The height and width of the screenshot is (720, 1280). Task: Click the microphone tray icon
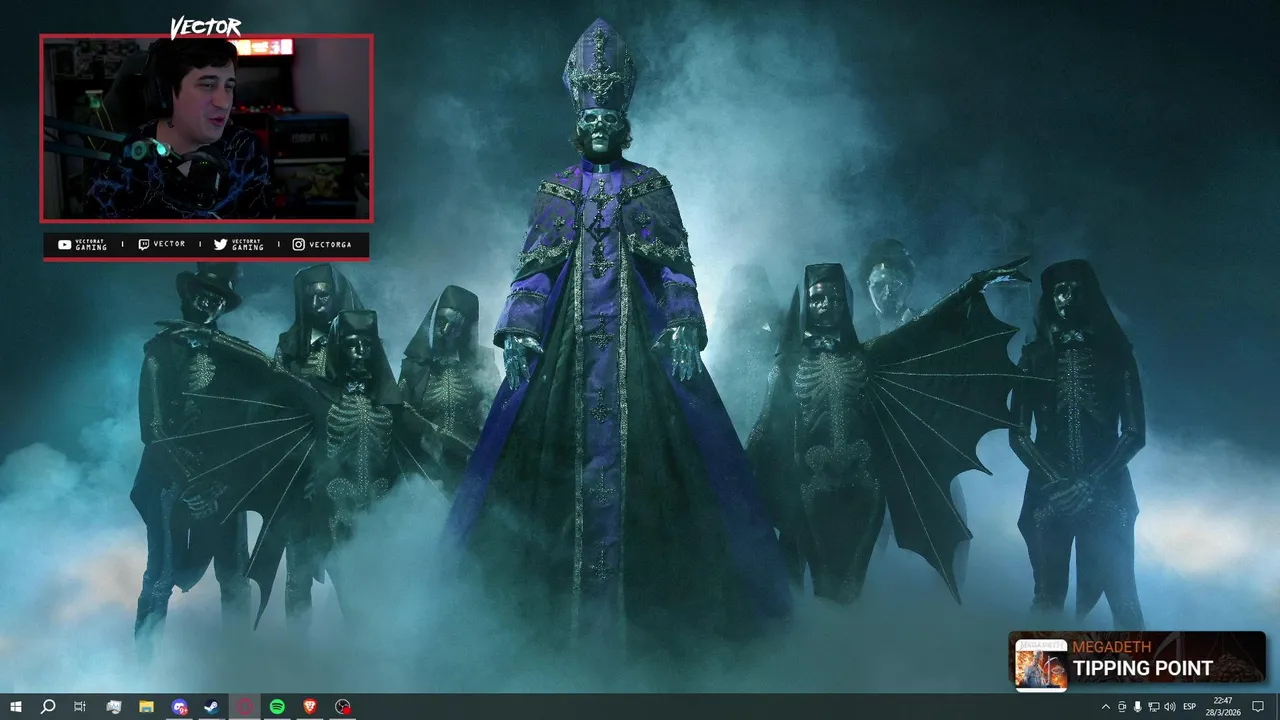pos(1138,707)
